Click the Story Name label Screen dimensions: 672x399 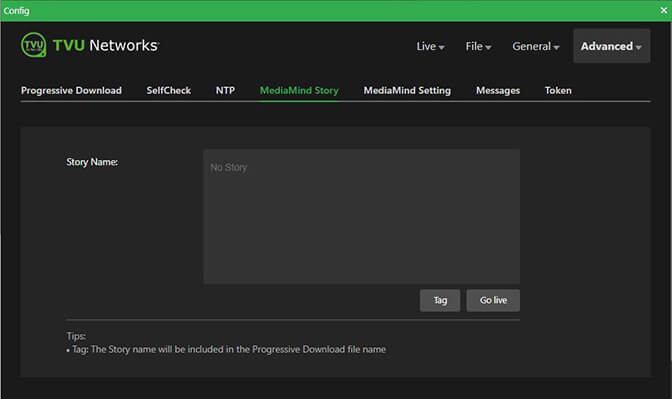(92, 162)
